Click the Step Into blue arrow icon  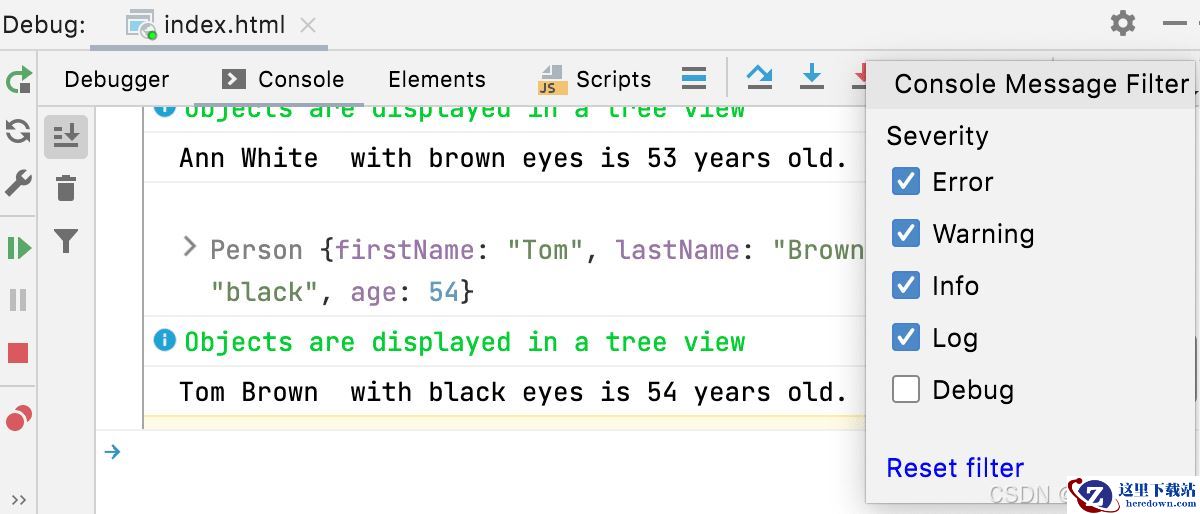[812, 77]
